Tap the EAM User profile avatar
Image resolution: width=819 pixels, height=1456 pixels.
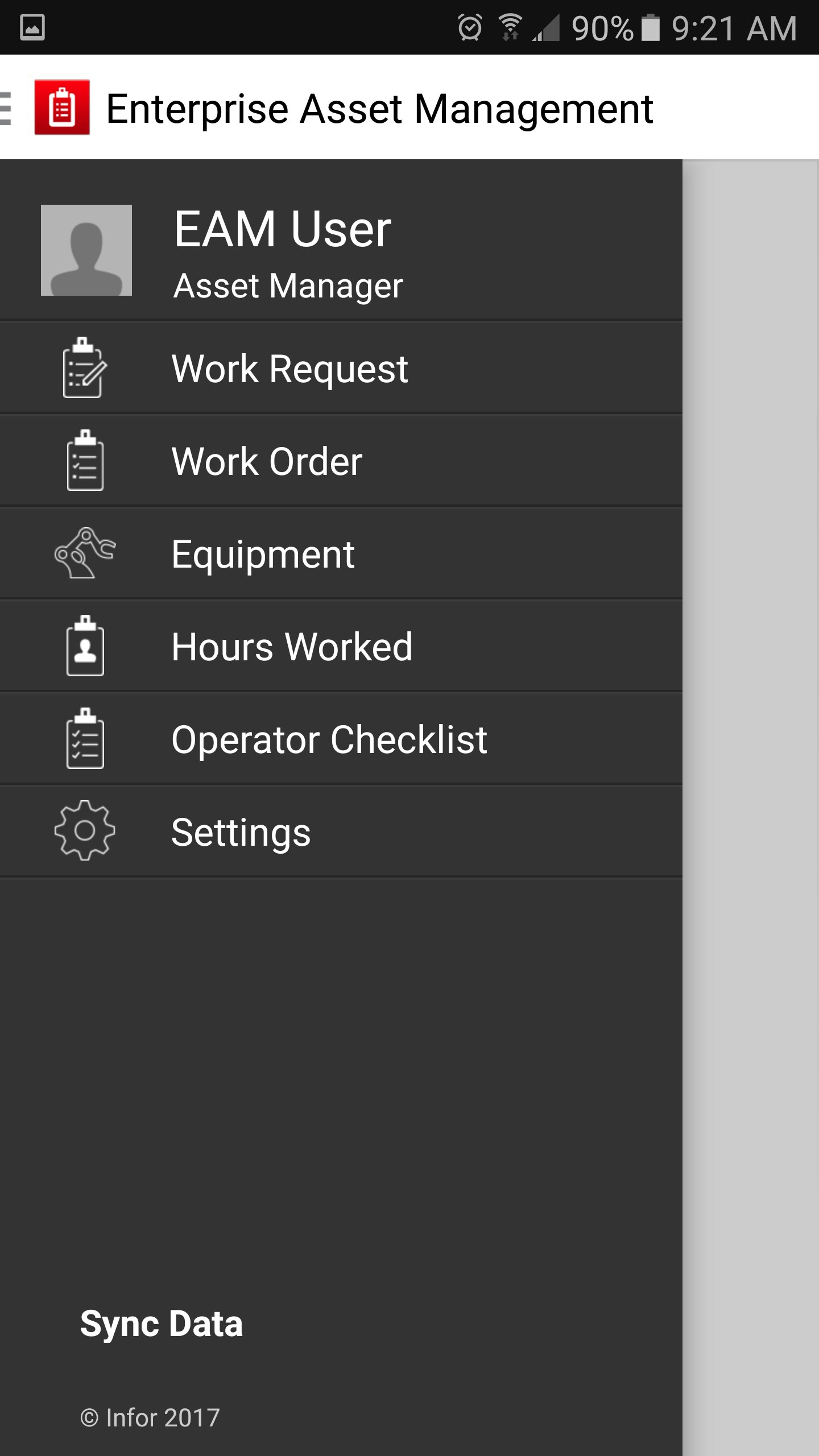[86, 250]
